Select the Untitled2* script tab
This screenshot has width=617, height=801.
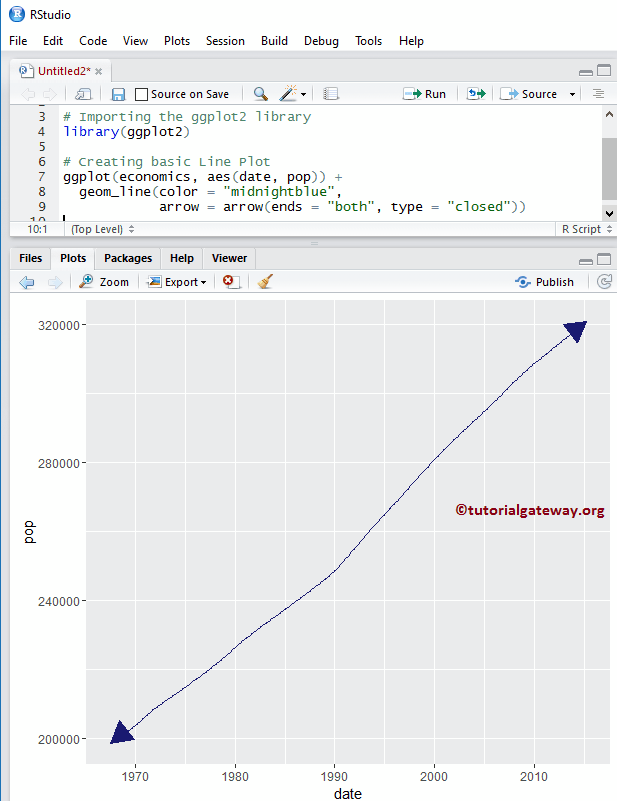64,71
